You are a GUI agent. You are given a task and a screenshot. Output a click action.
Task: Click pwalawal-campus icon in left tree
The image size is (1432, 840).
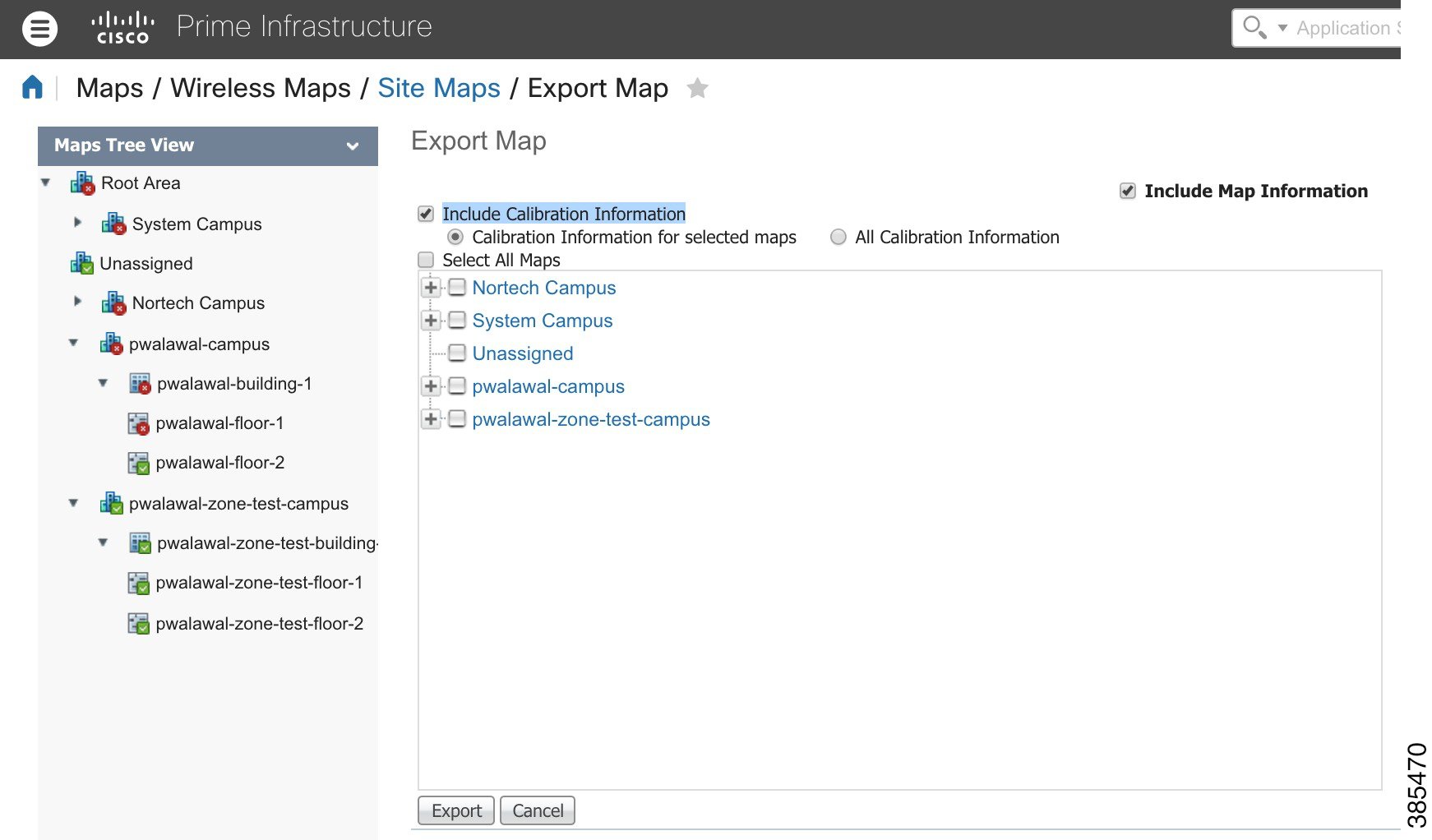[x=111, y=344]
